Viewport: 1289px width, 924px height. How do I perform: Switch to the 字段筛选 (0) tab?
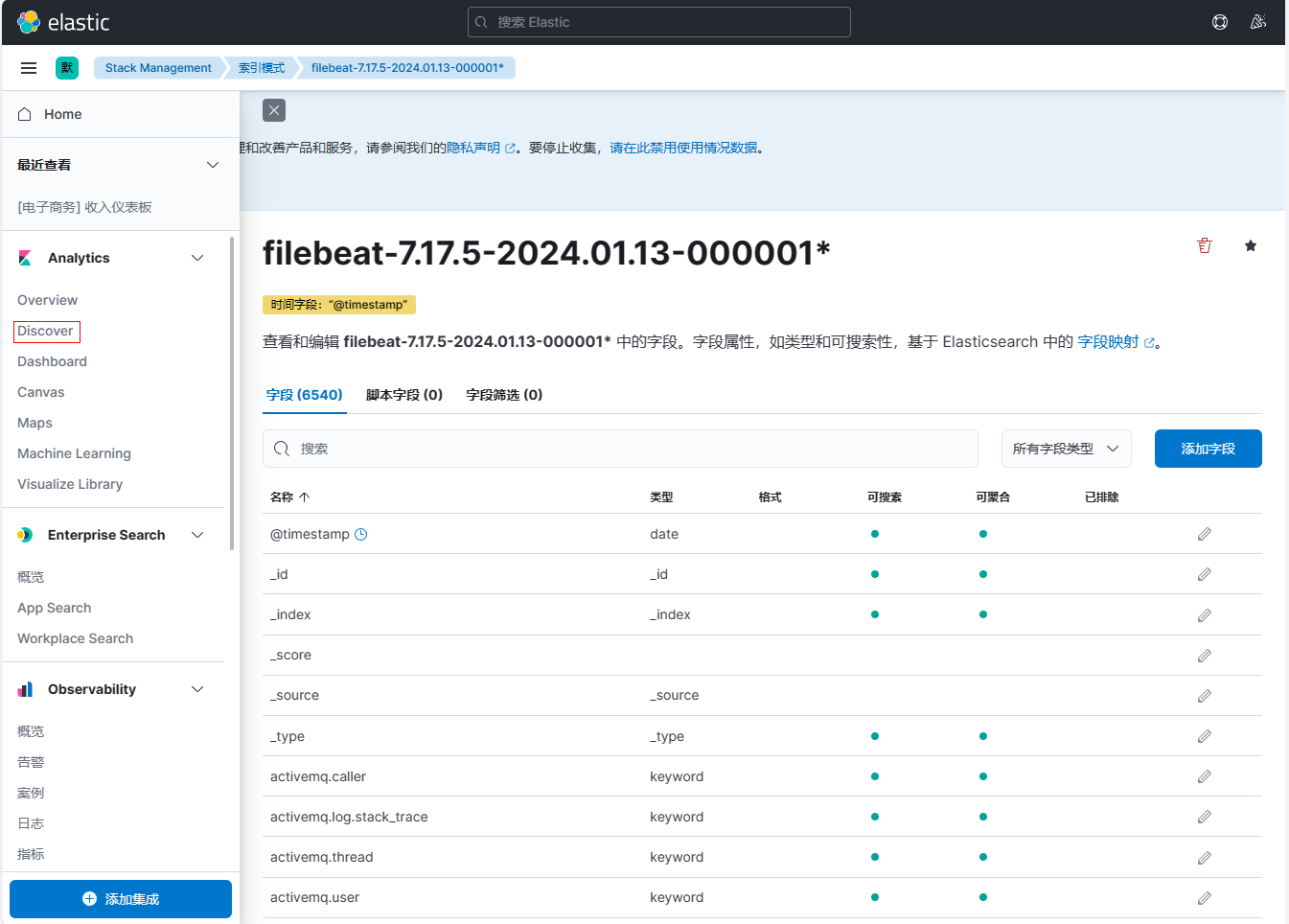504,395
